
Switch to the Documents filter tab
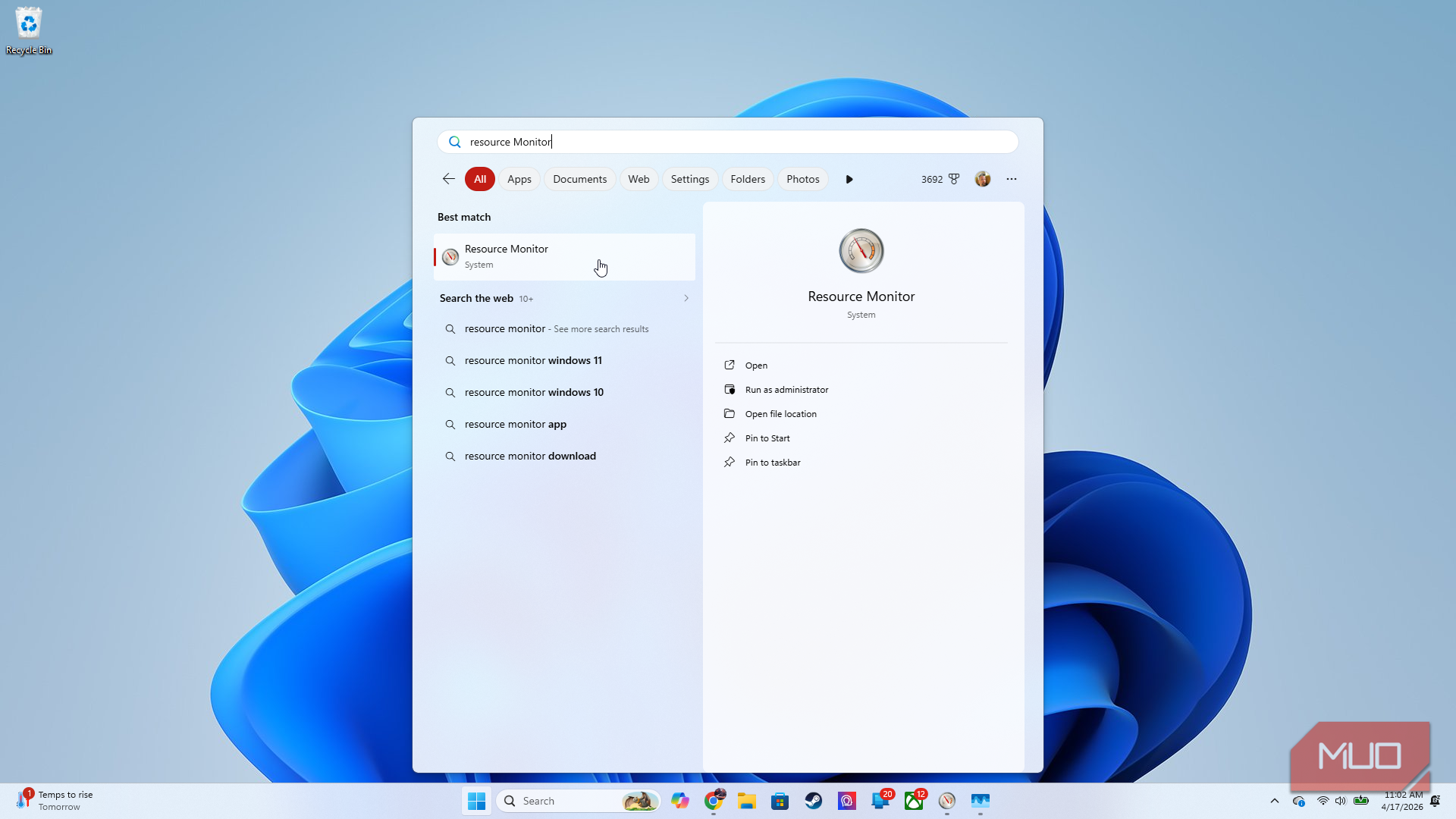tap(580, 179)
